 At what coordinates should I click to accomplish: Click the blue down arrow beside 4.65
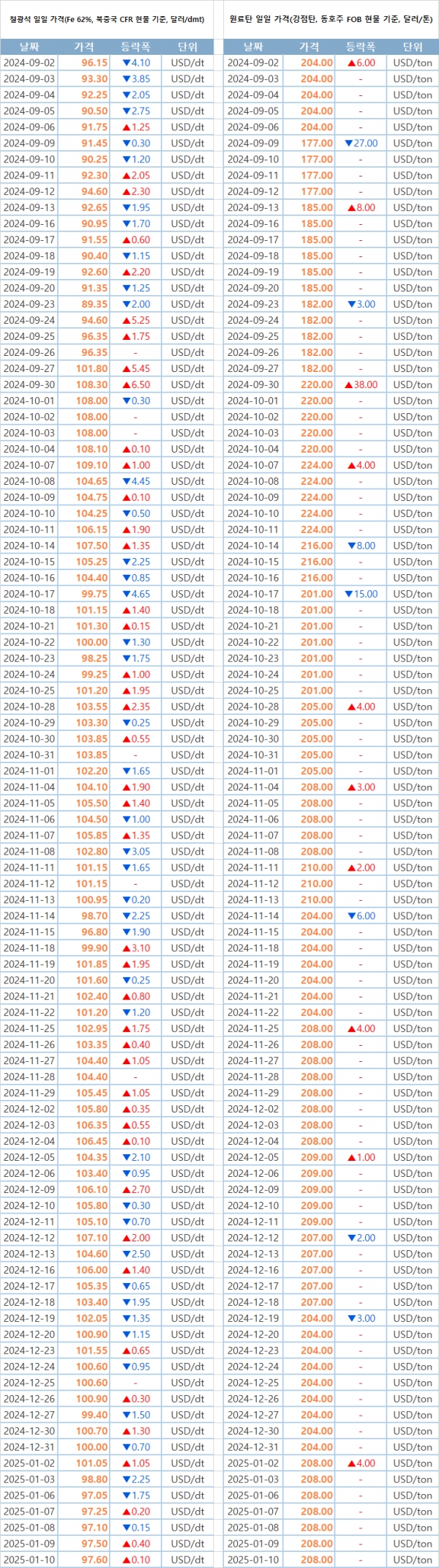coord(126,594)
